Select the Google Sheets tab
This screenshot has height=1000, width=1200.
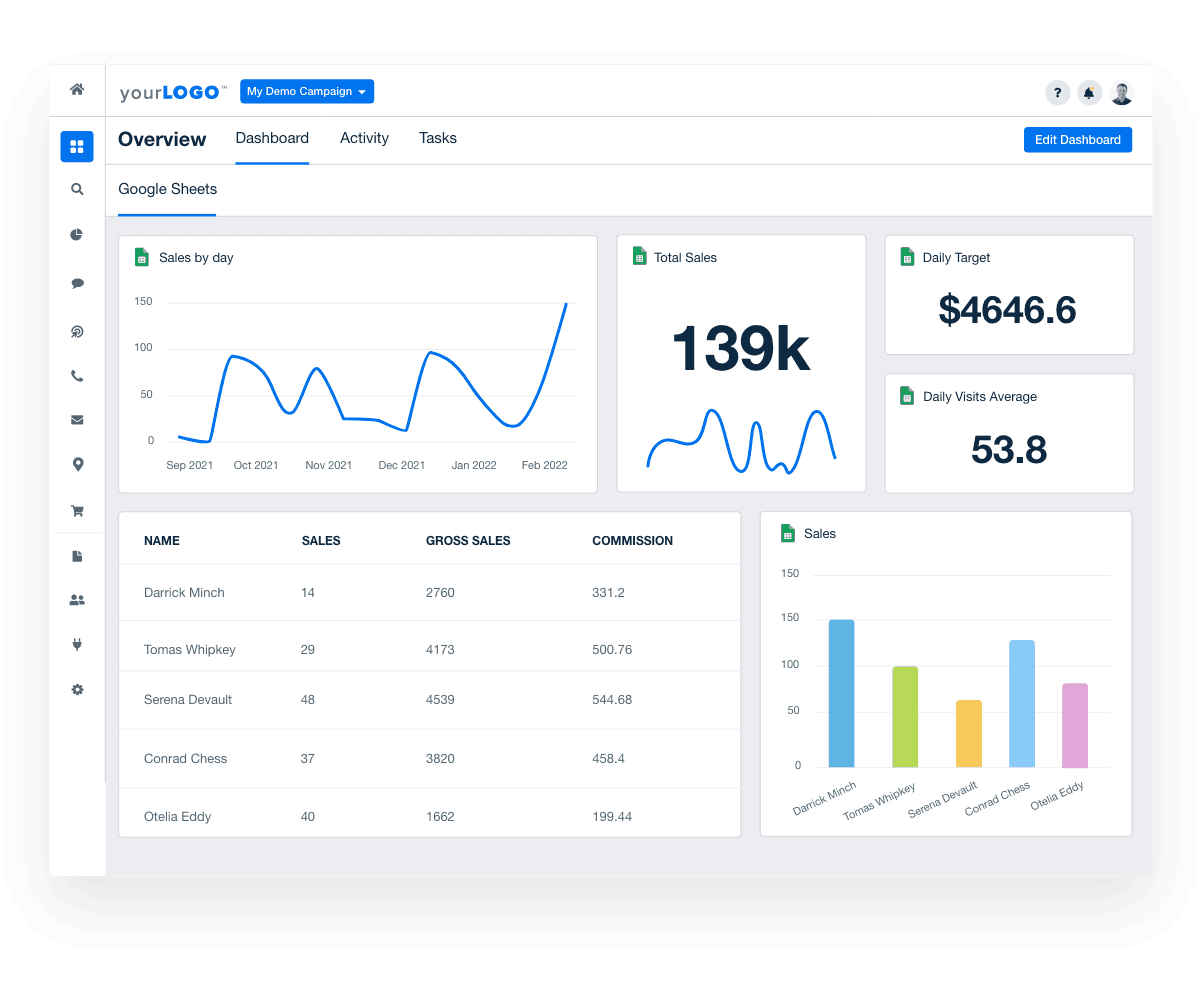click(167, 189)
